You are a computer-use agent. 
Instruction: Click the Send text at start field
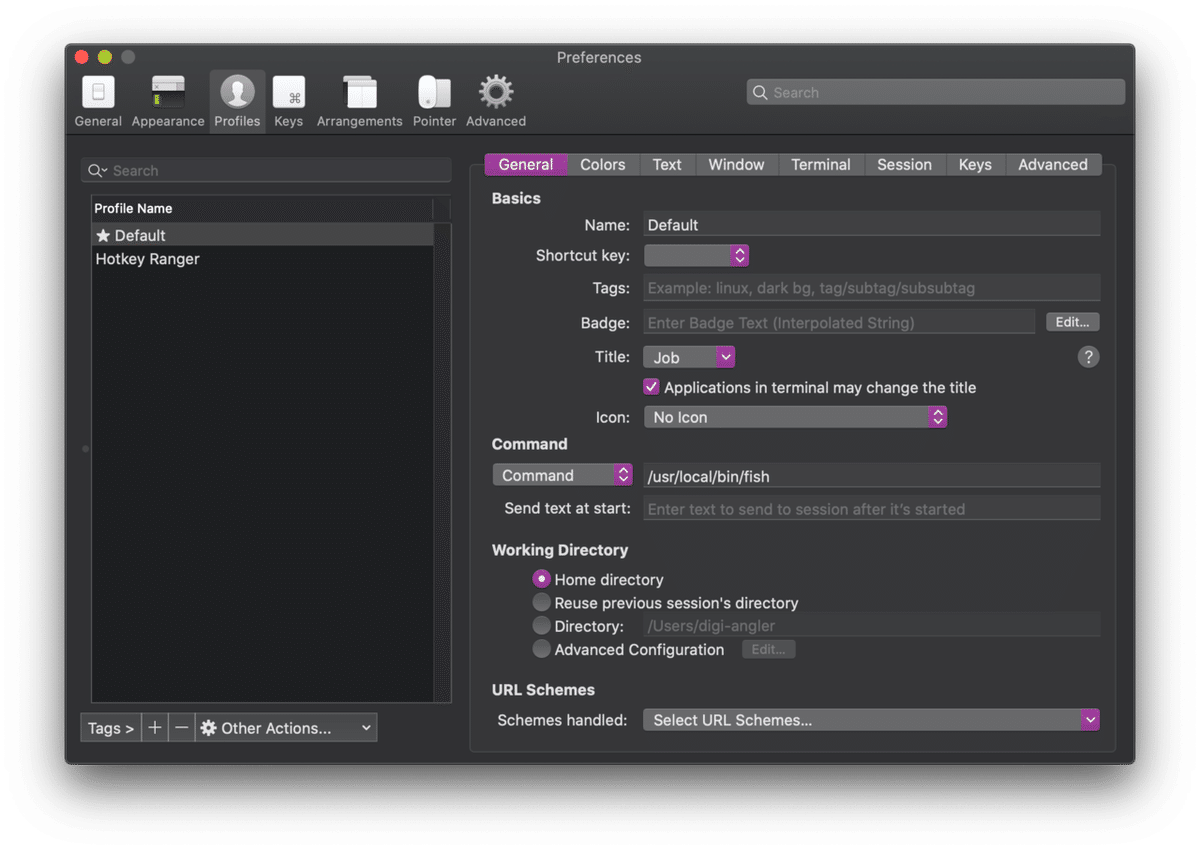tap(872, 509)
